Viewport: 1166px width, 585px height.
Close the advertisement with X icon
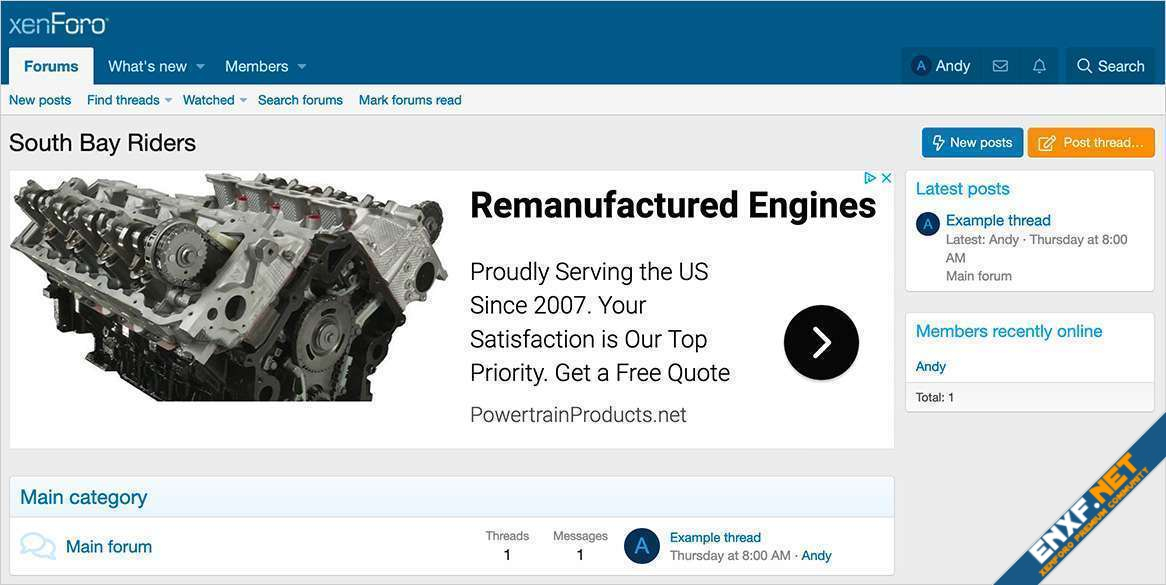tap(886, 178)
